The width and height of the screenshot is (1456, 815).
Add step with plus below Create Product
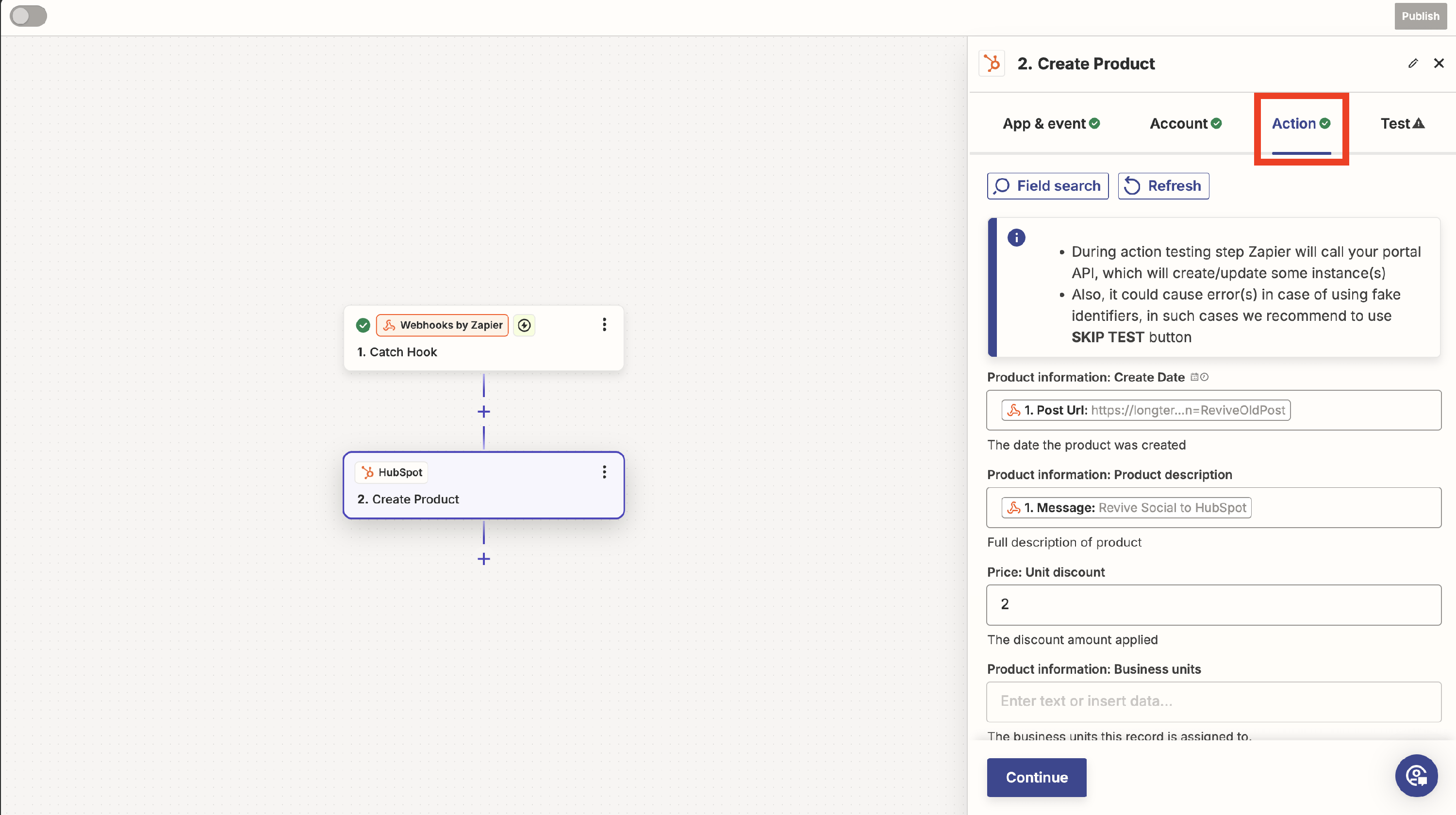pyautogui.click(x=483, y=559)
